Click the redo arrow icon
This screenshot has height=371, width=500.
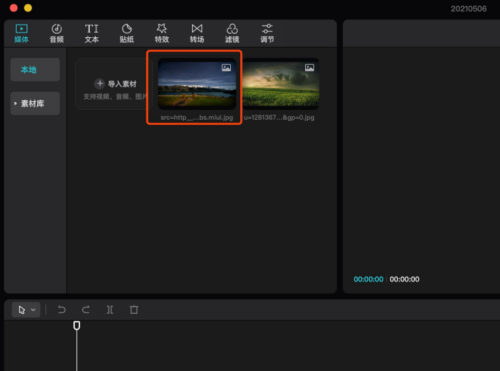[x=86, y=310]
